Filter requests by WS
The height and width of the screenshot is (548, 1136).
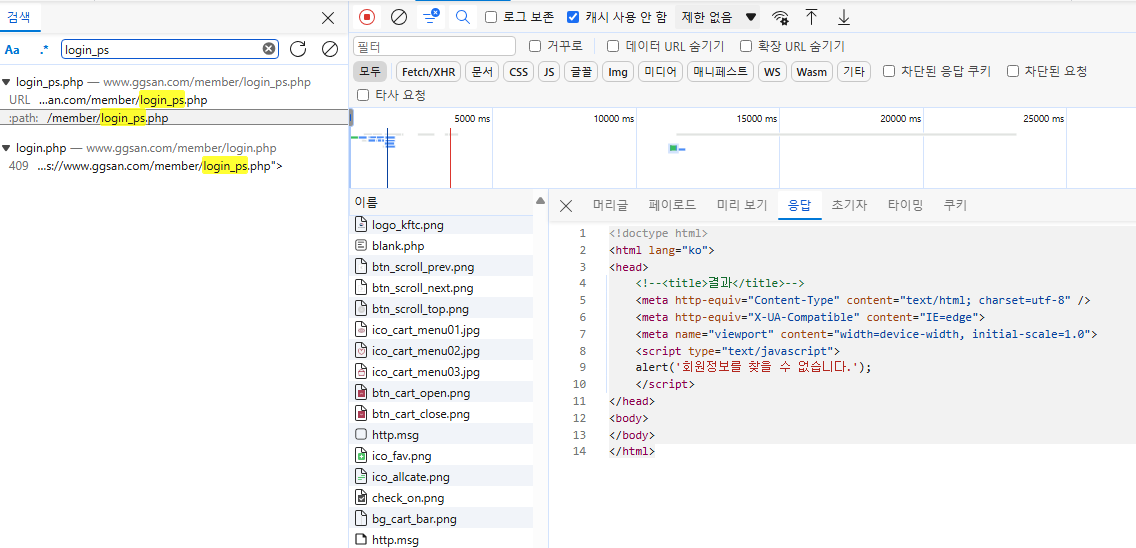772,71
